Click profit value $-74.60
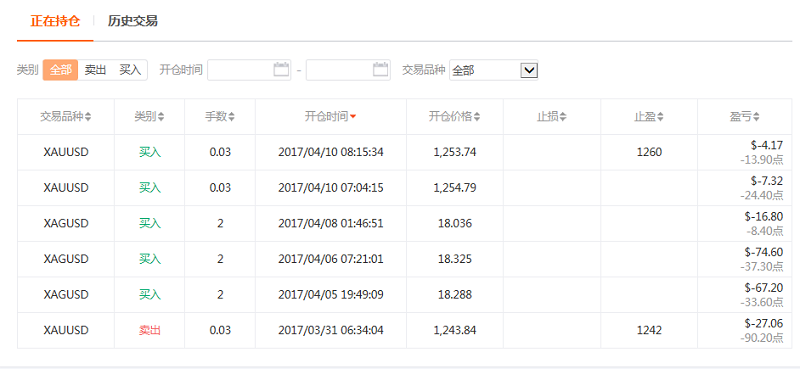Screen dimensions: 800x369 (764, 253)
